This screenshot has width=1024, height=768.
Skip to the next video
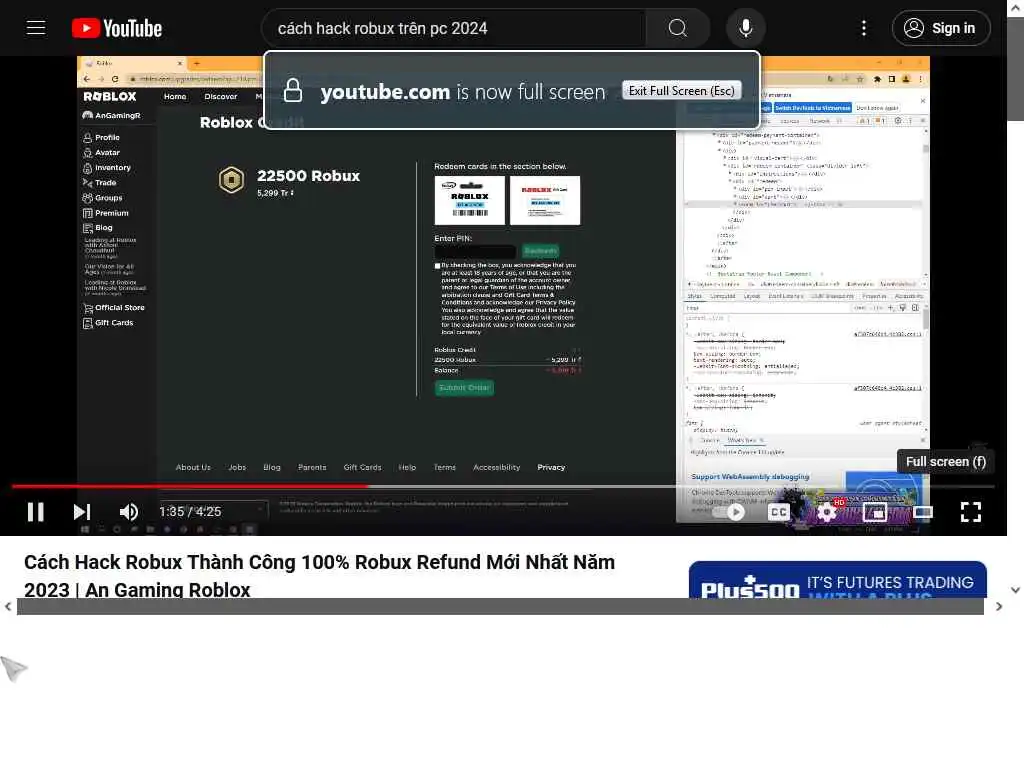pyautogui.click(x=82, y=512)
